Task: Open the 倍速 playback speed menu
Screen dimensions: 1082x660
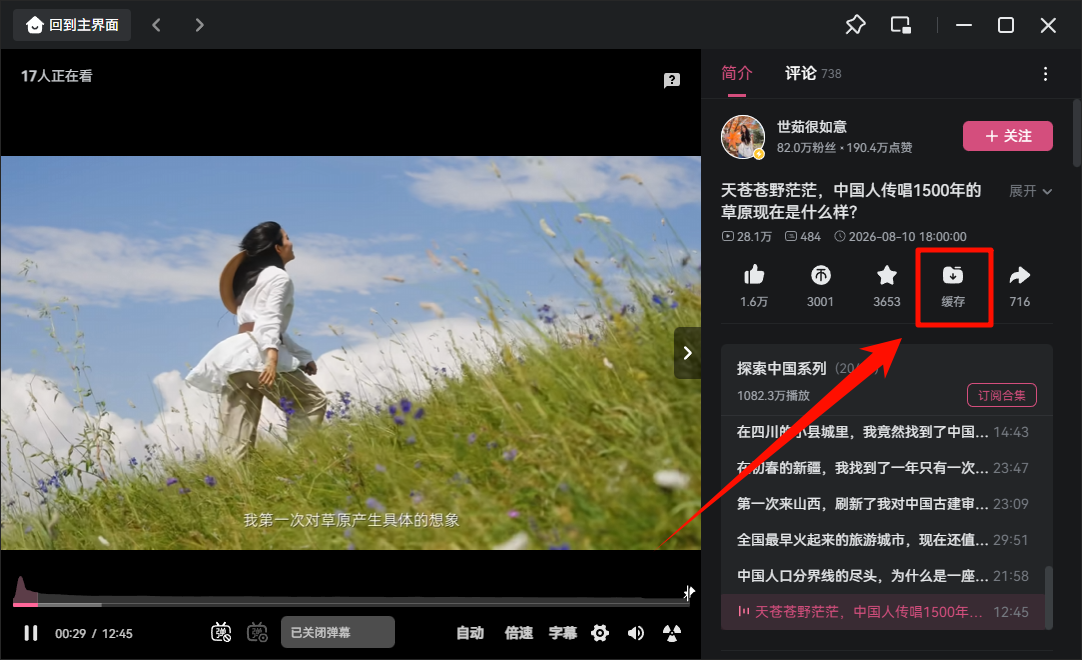Action: pos(519,633)
